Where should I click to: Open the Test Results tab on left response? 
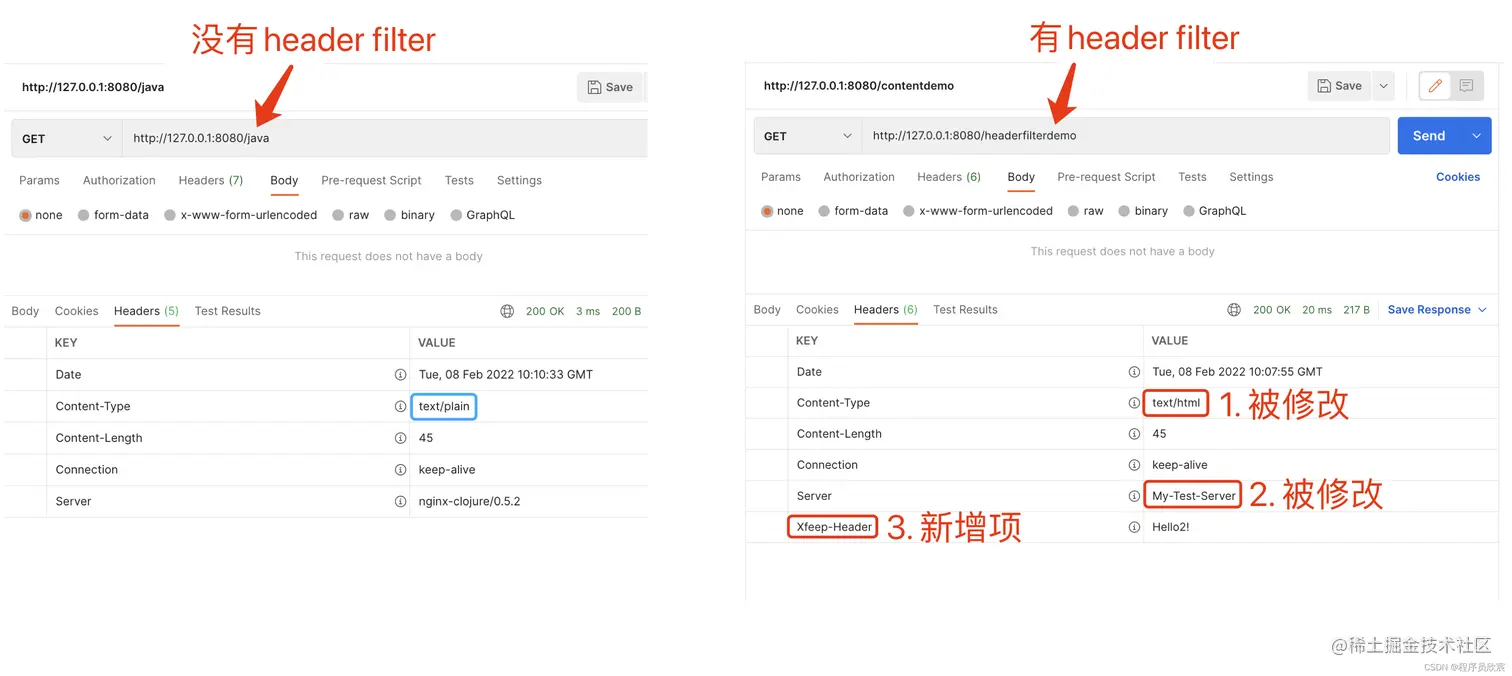227,311
